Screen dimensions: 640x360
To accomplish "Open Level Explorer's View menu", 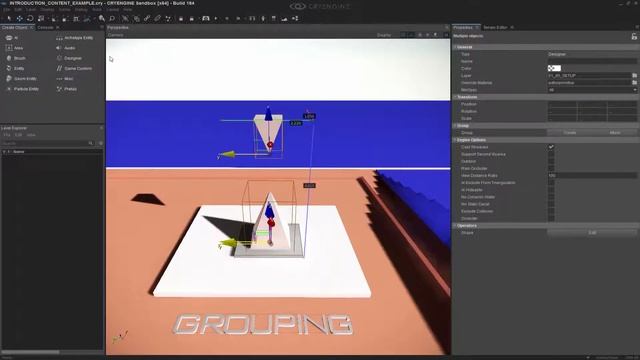I will [x=31, y=135].
